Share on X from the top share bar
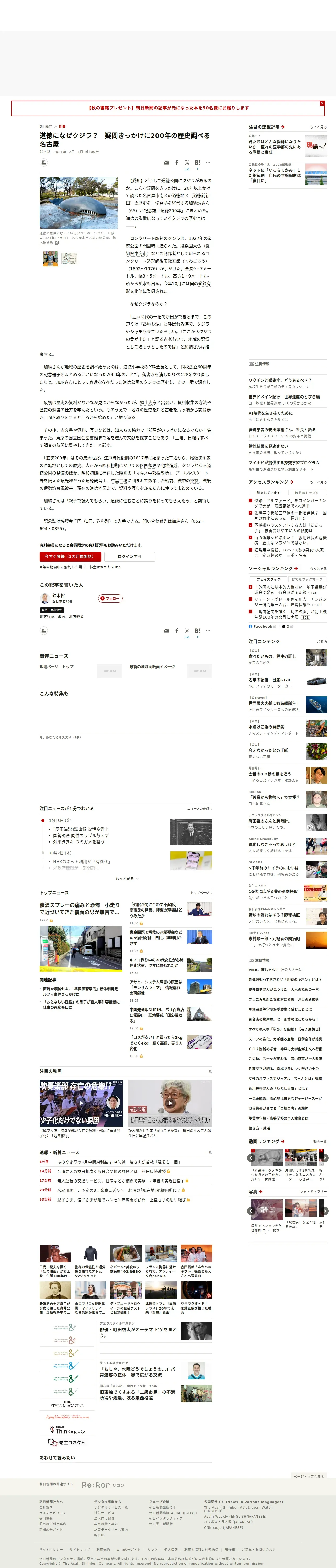The image size is (336, 1568). 187,163
